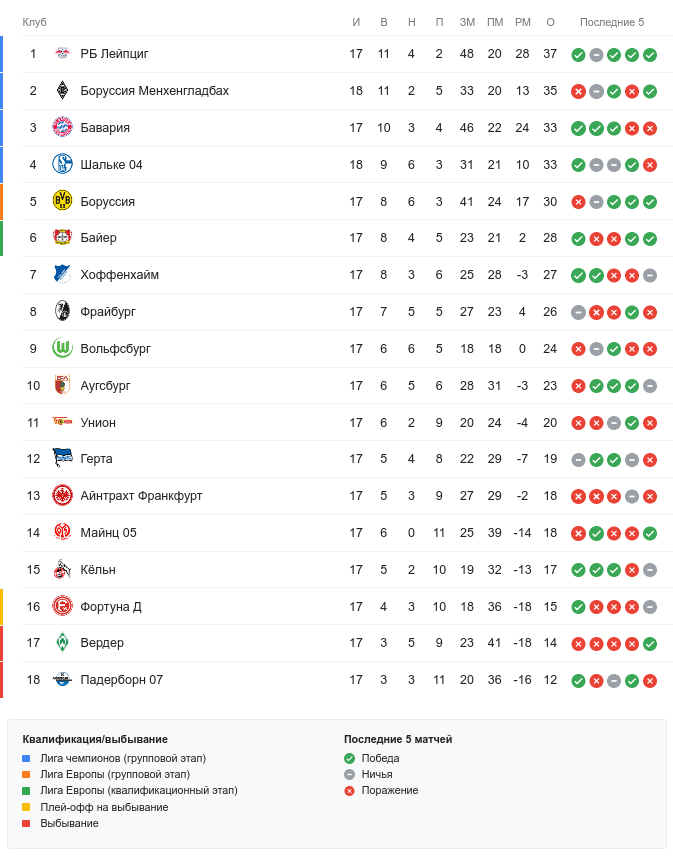Click the Mainz 05 club logo
Viewport: 673px width, 856px height.
click(x=63, y=532)
